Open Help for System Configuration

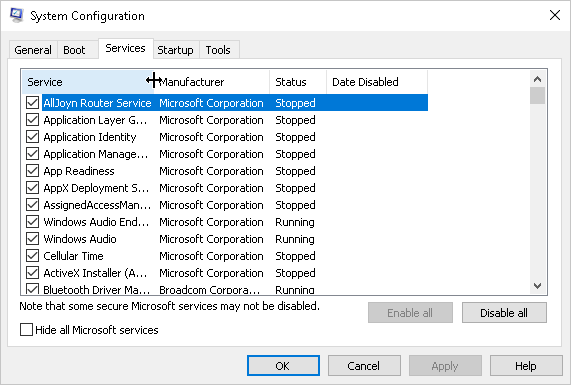coord(526,366)
